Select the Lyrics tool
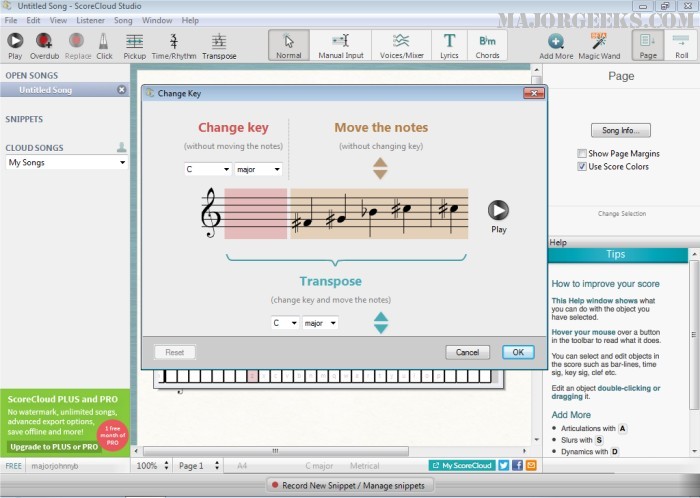Viewport: 700px width, 498px height. coord(449,45)
